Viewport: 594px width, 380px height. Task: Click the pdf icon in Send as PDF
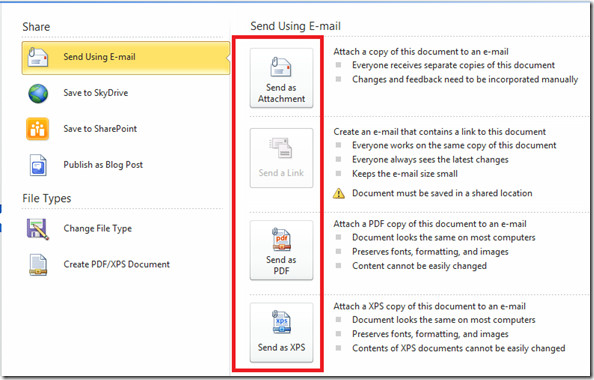281,239
